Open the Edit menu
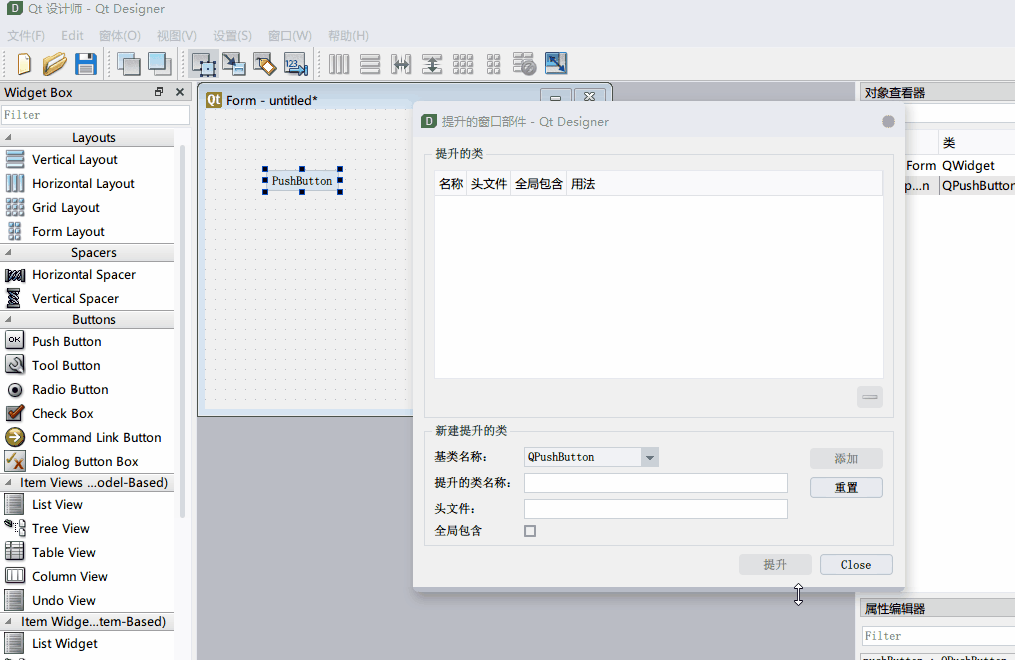This screenshot has width=1015, height=660. (x=72, y=36)
